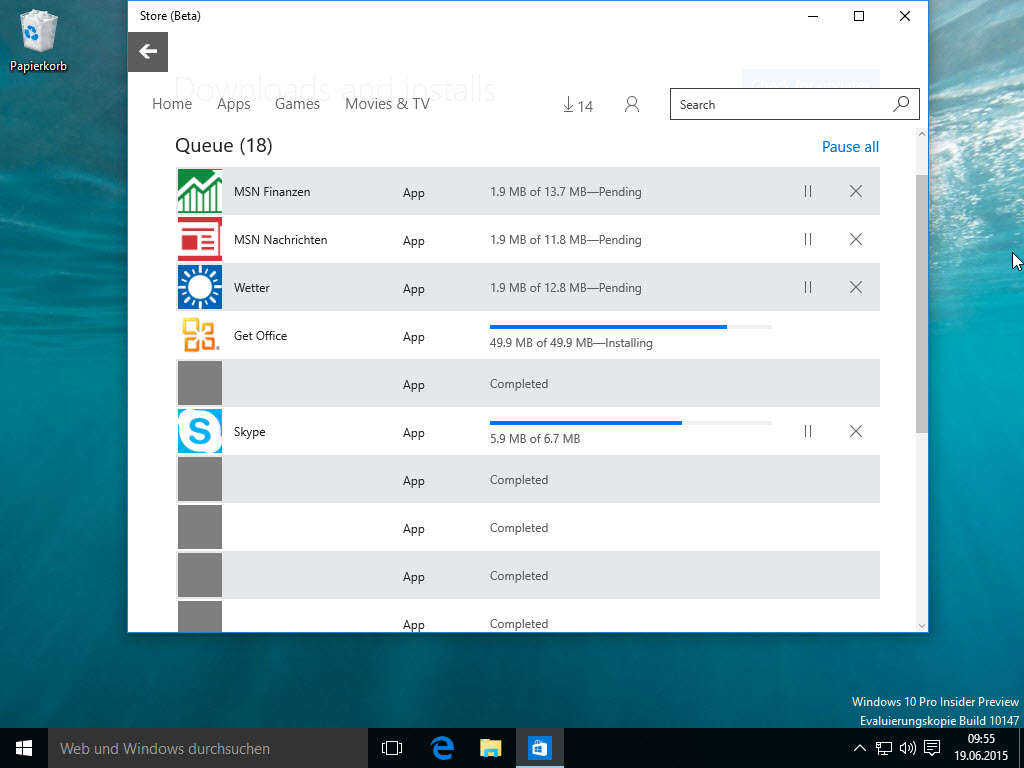Viewport: 1024px width, 768px height.
Task: Open the Windows Start menu
Action: [x=24, y=748]
